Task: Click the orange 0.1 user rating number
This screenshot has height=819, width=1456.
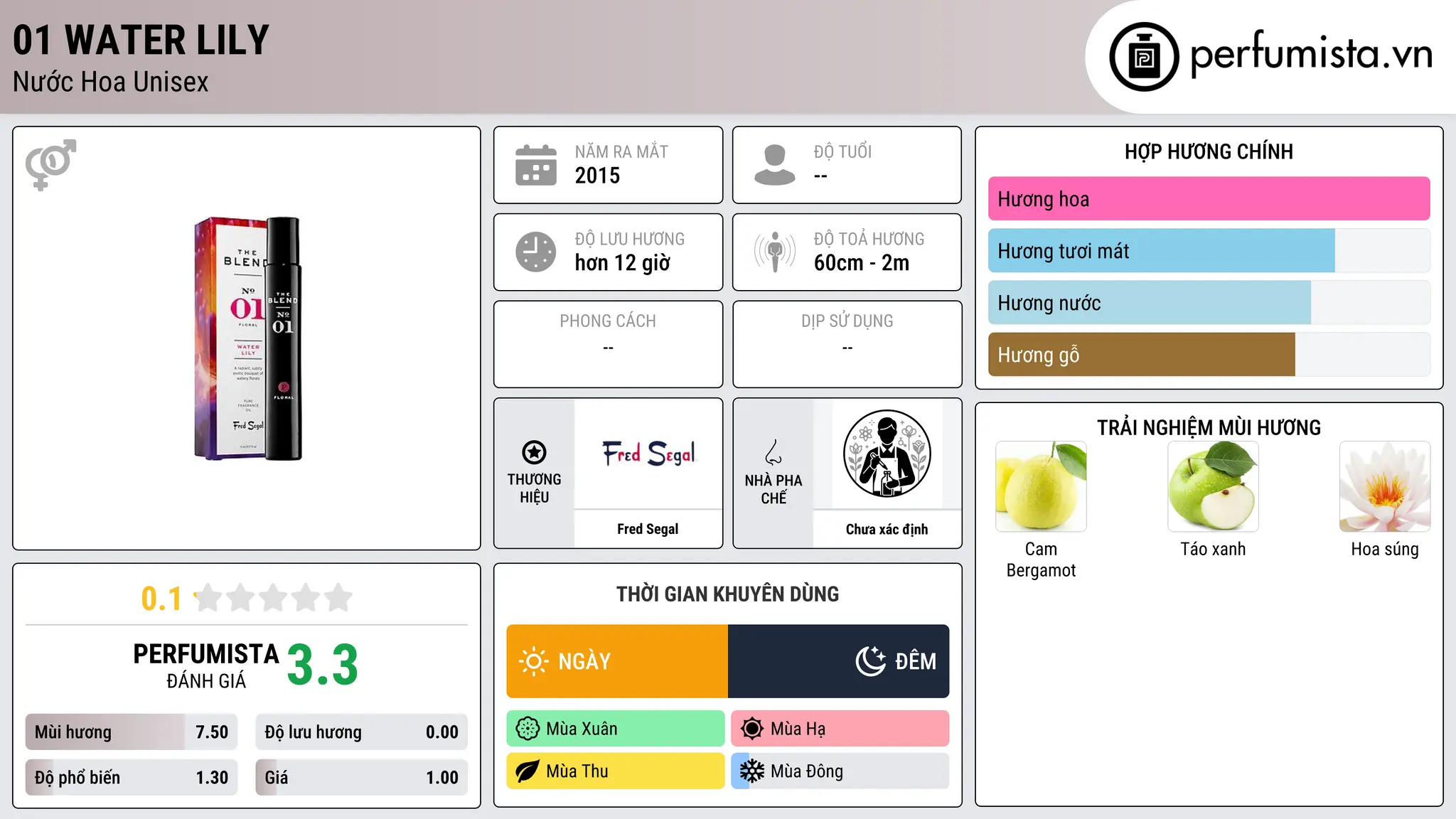Action: tap(161, 599)
